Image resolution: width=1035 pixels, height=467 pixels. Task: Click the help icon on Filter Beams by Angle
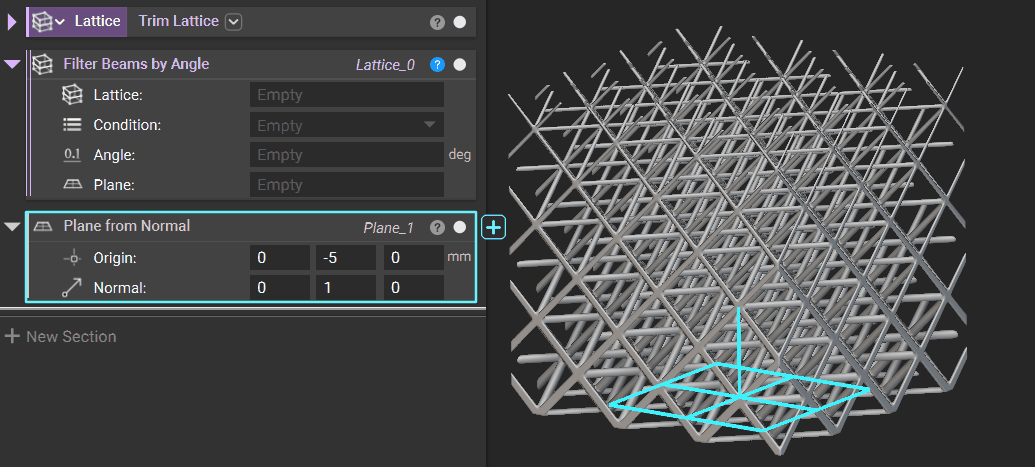pyautogui.click(x=437, y=65)
